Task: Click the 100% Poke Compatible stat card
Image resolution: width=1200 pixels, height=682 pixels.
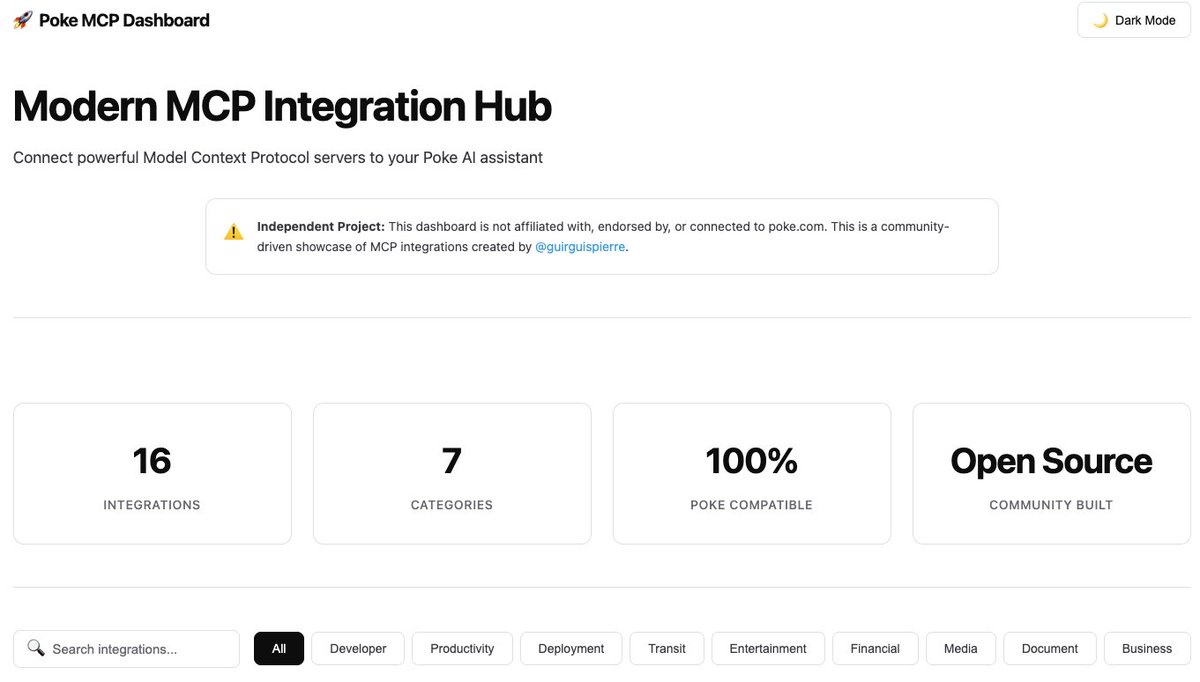Action: coord(752,474)
